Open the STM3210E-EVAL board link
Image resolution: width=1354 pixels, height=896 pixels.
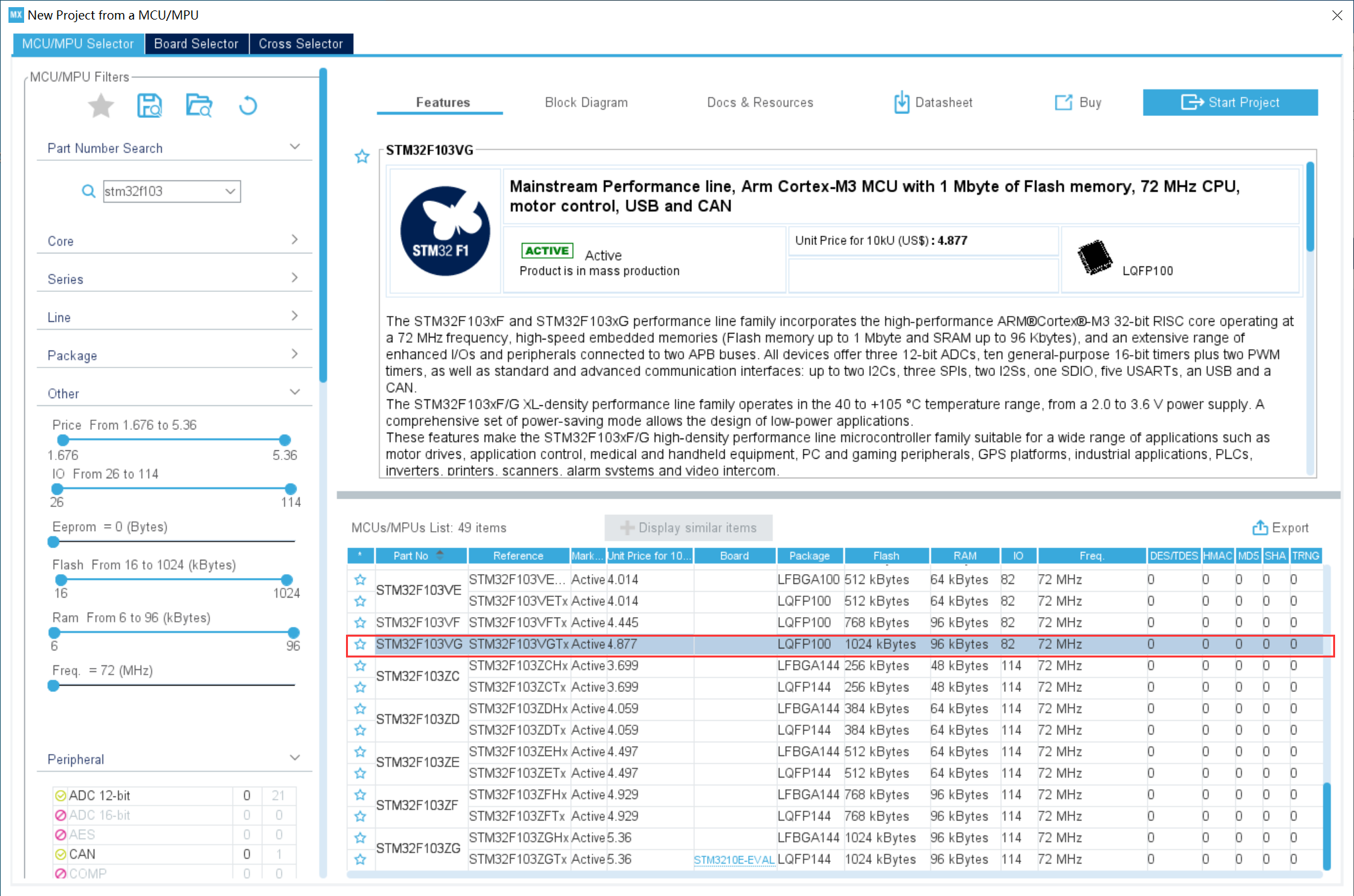[x=734, y=860]
